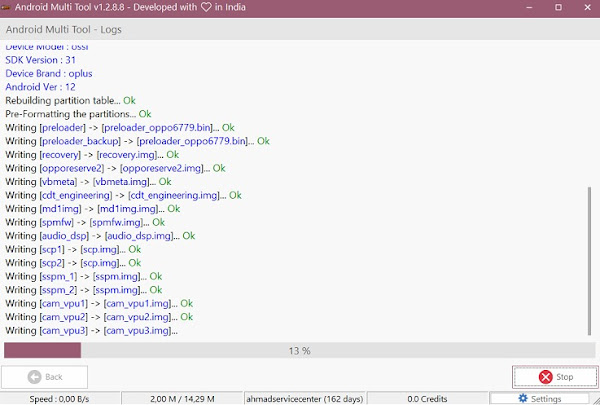Click the red X icon on Stop

point(544,377)
